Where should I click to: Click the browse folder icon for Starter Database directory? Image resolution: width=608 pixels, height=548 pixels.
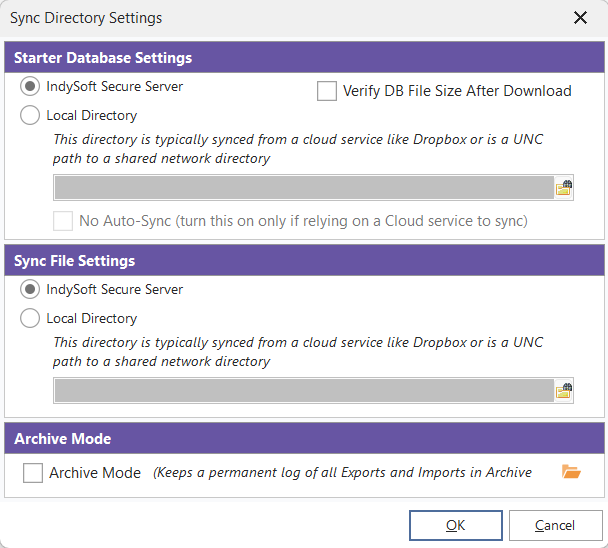[x=564, y=188]
